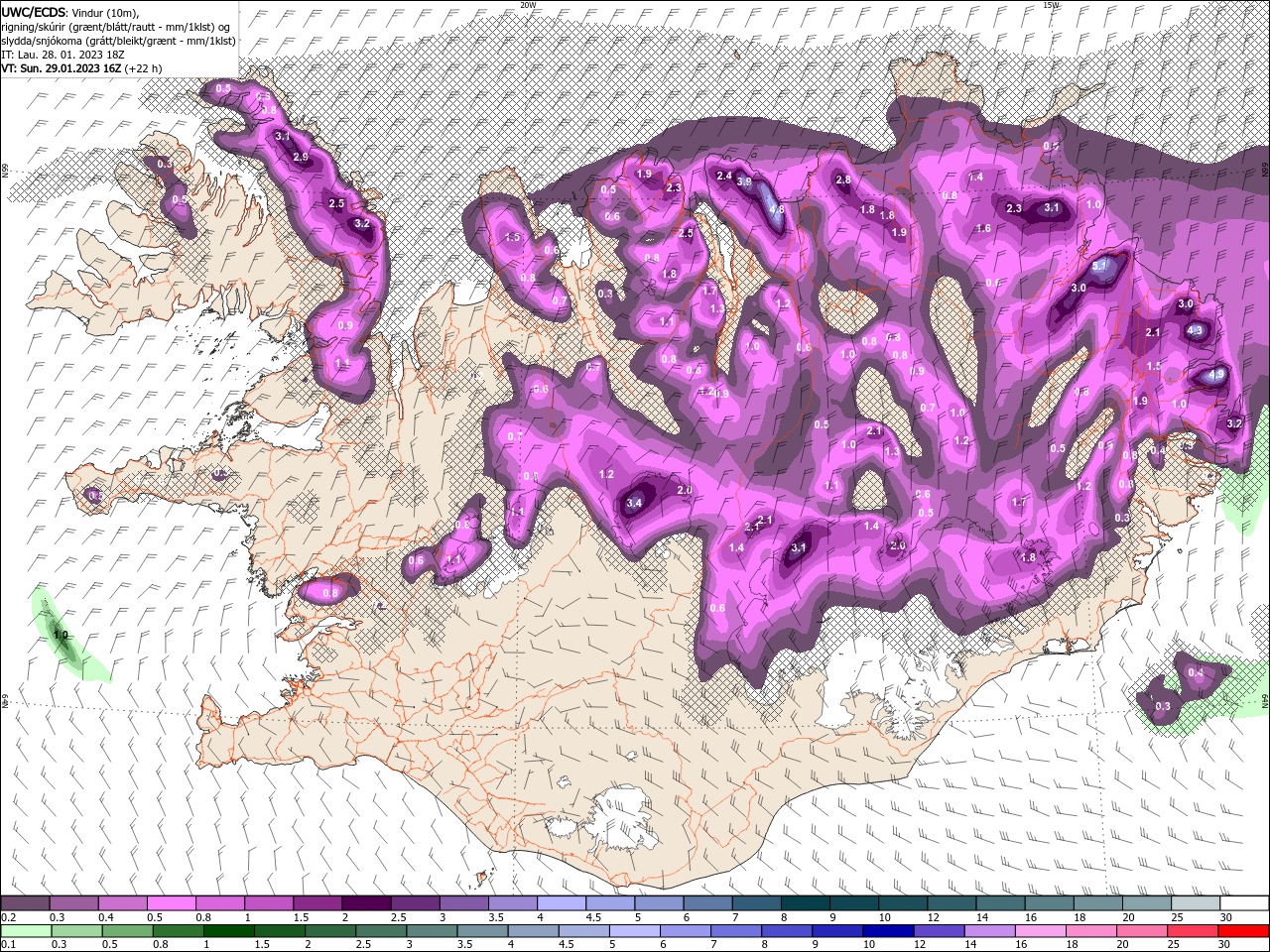The image size is (1270, 952).
Task: Click the 'slydda/snjókoma (grátt/bleikt/grænt - mm/1klst)' line
Action: [118, 41]
